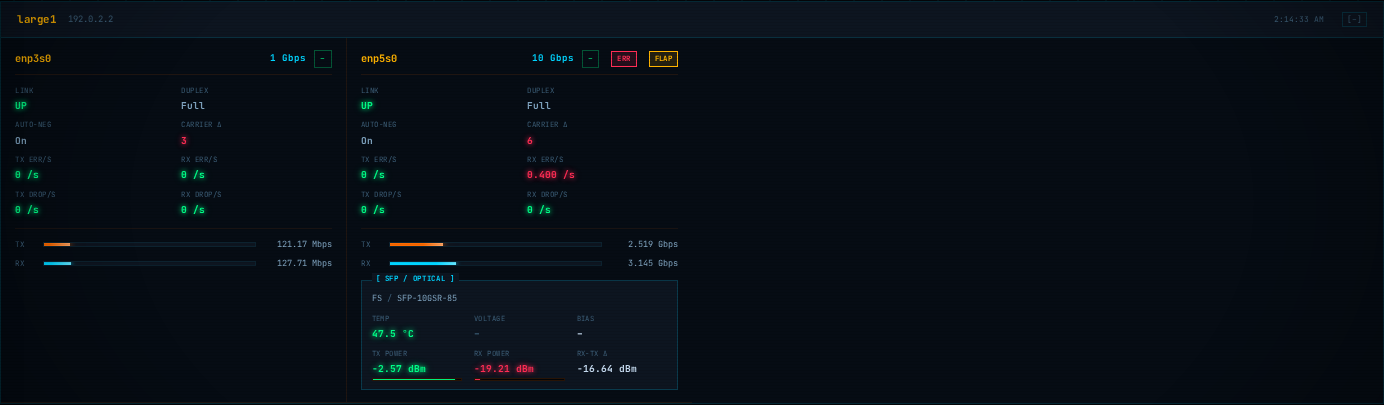
Task: Click the -19.21 dBm RX power reading
Action: [x=506, y=369]
